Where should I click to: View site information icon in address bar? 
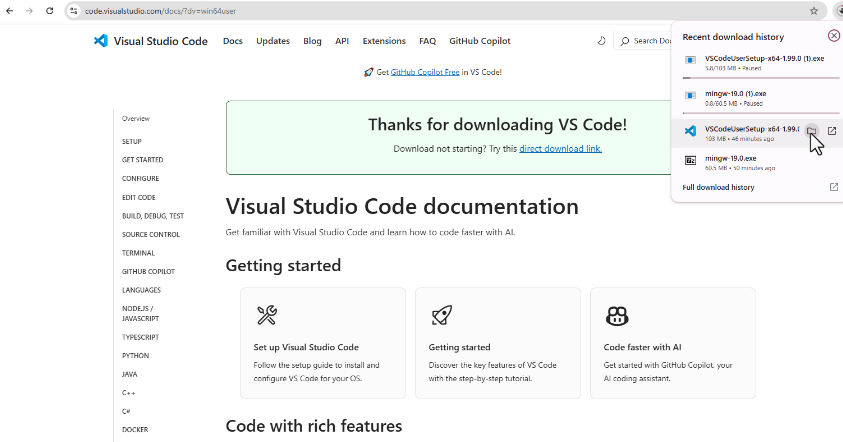[x=74, y=11]
